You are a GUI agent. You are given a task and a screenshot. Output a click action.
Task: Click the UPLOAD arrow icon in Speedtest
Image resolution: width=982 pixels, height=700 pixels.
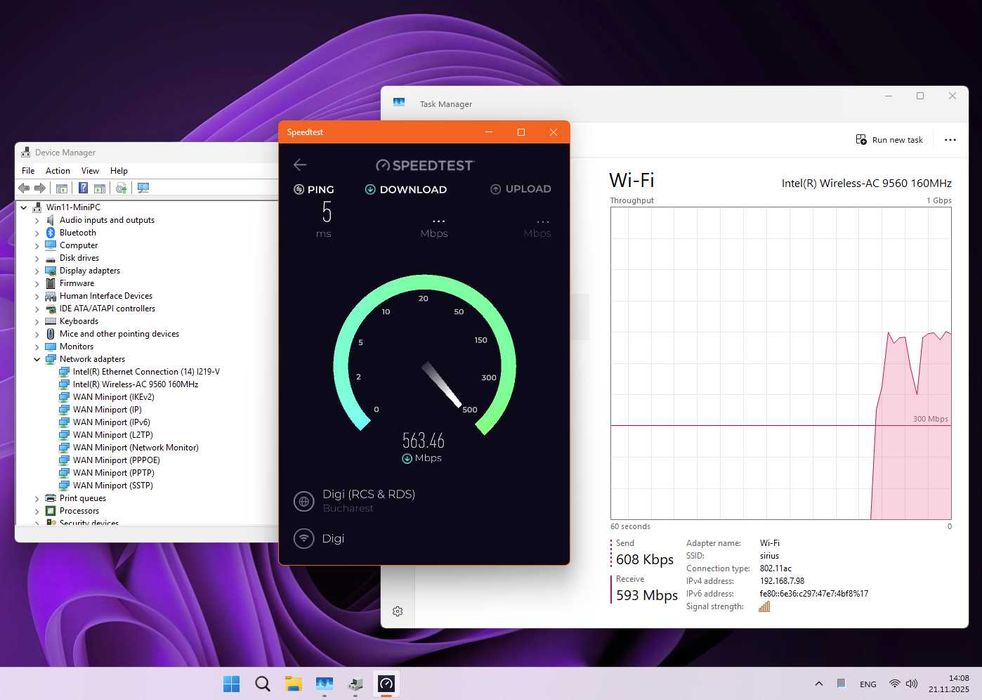pyautogui.click(x=495, y=188)
